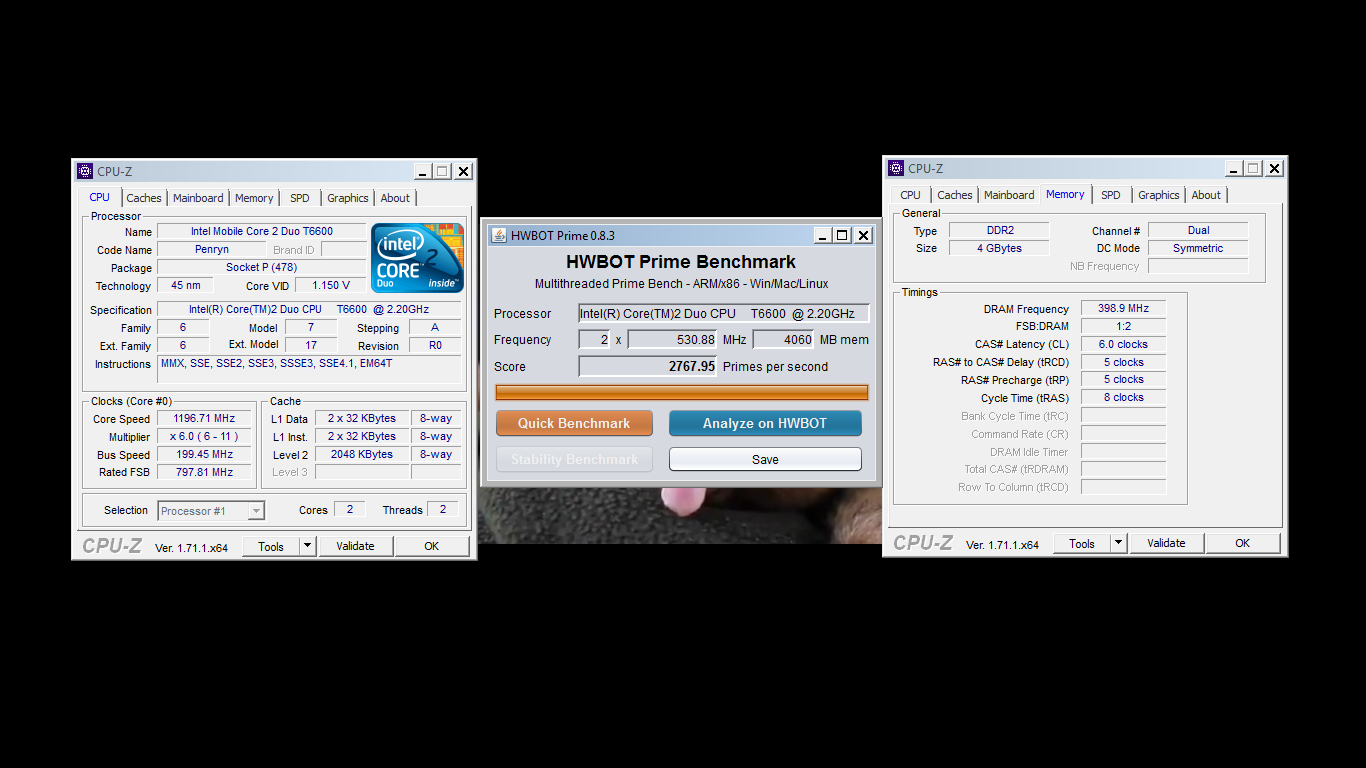
Task: Click Tools button in left CPU-Z window
Action: (271, 546)
